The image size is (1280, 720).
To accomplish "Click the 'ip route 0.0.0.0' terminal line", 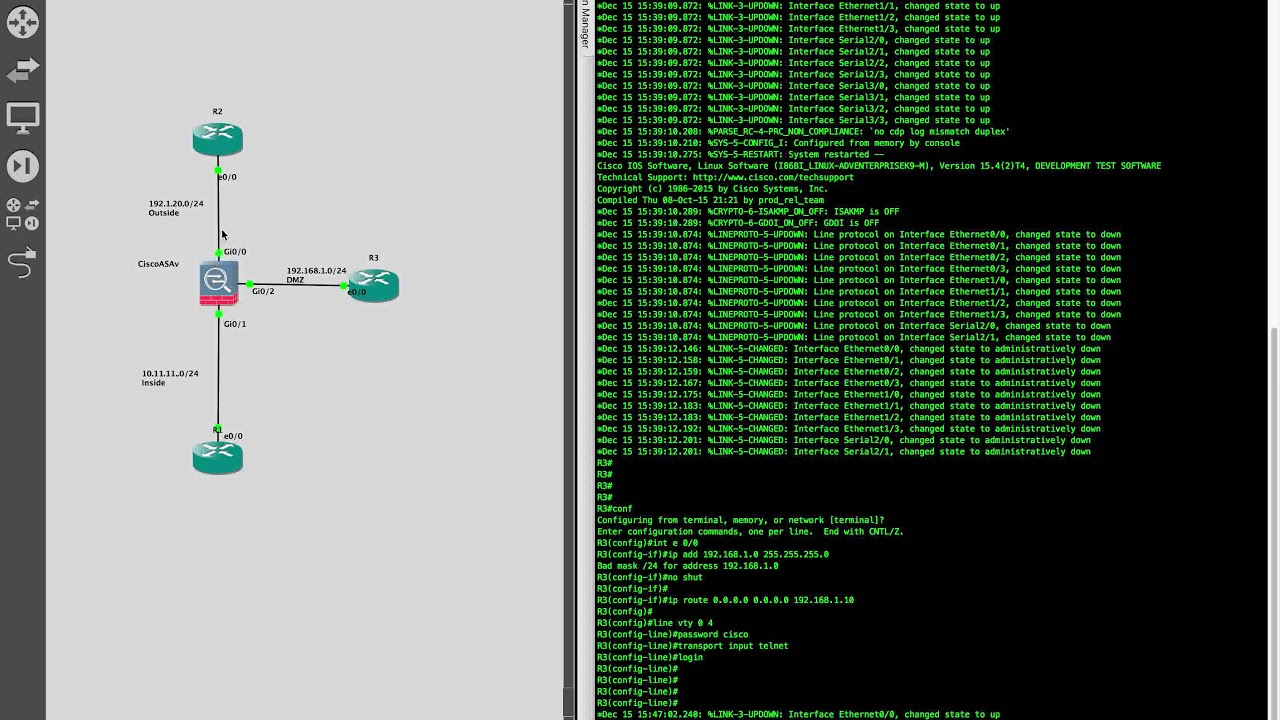I will point(725,600).
